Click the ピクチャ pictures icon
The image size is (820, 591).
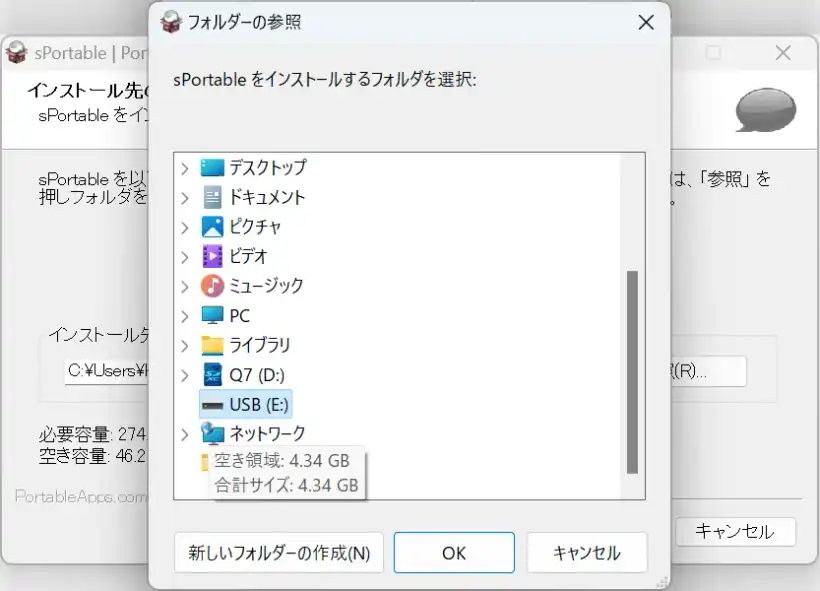(212, 227)
